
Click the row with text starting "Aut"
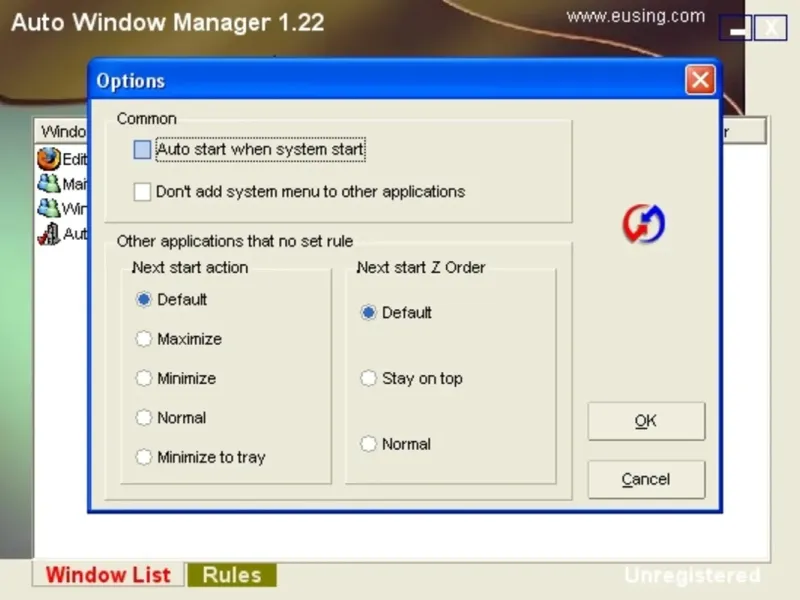(62, 234)
